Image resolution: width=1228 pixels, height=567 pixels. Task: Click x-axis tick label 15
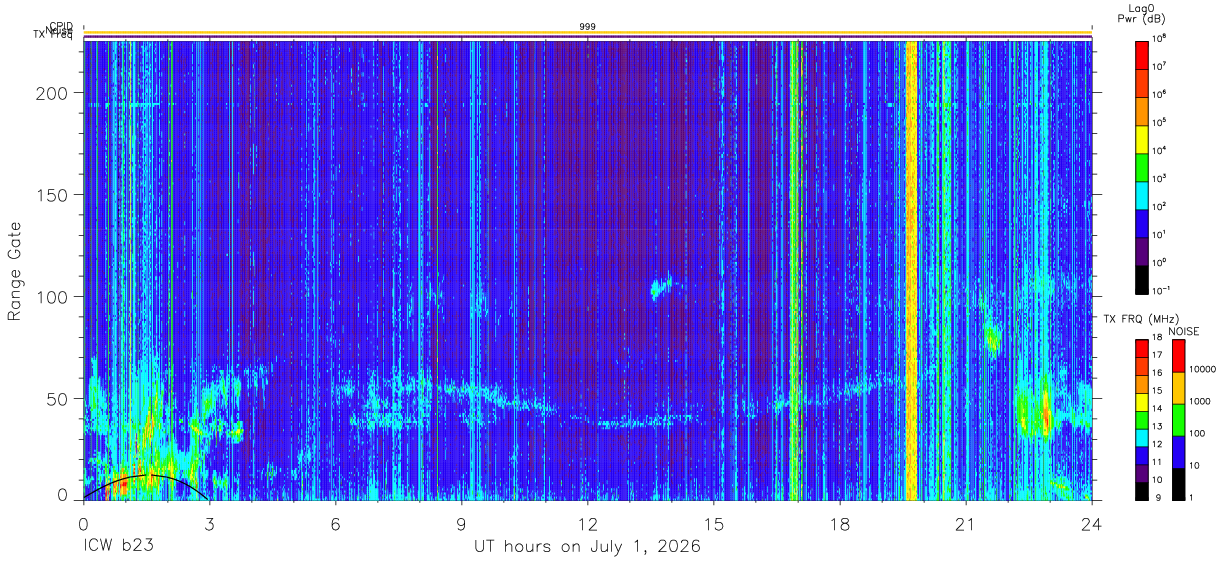pos(714,523)
